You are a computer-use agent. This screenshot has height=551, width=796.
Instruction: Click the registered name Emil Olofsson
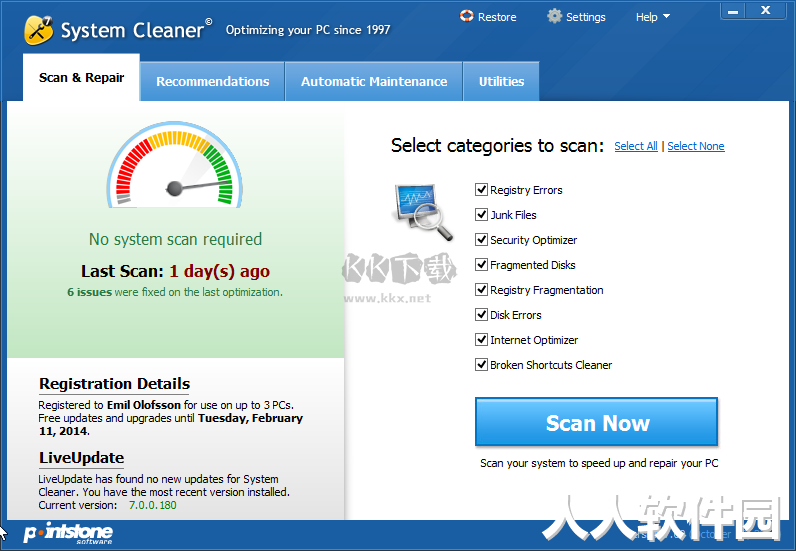[x=144, y=405]
